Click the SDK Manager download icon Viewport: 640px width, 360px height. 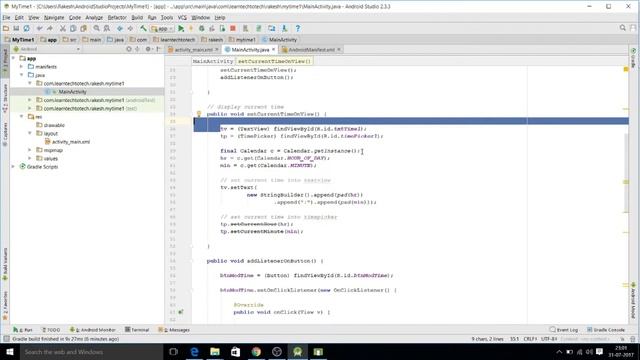pyautogui.click(x=284, y=28)
